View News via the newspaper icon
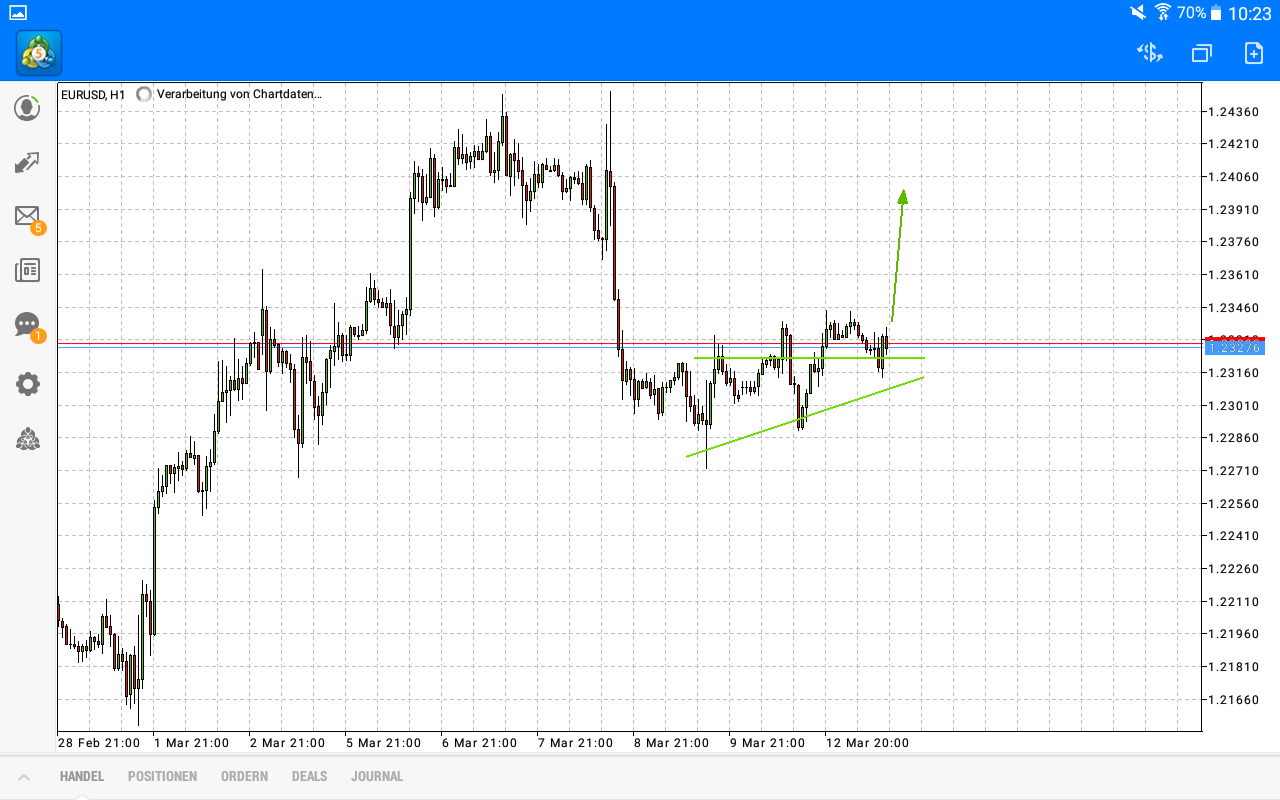1280x800 pixels. coord(27,270)
